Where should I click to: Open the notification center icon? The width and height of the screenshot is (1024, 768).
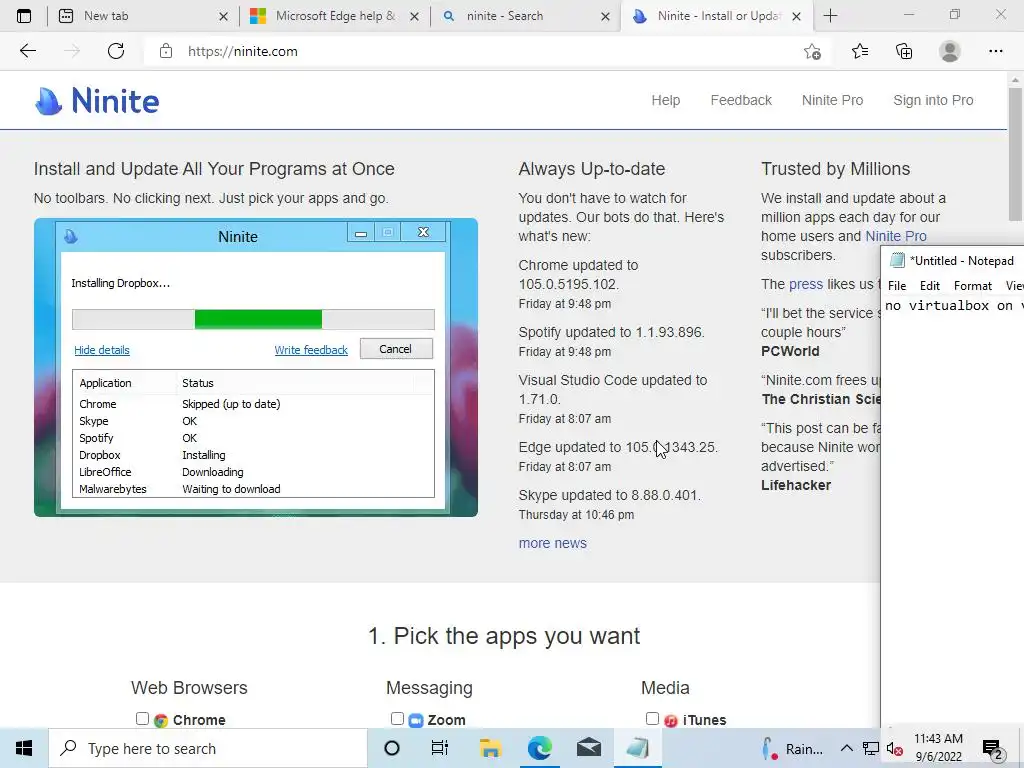click(993, 750)
